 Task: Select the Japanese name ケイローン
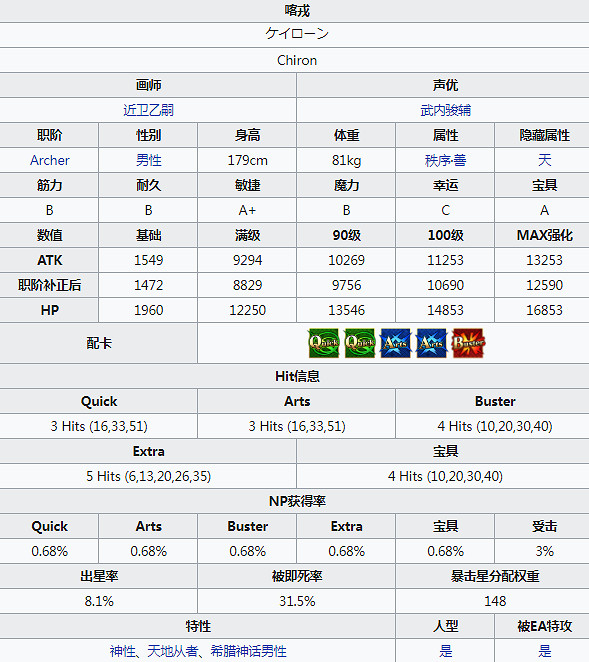click(297, 34)
